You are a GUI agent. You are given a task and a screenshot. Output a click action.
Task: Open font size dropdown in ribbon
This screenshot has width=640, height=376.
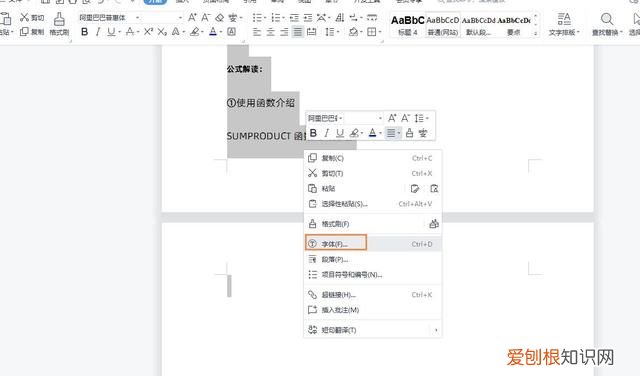180,18
